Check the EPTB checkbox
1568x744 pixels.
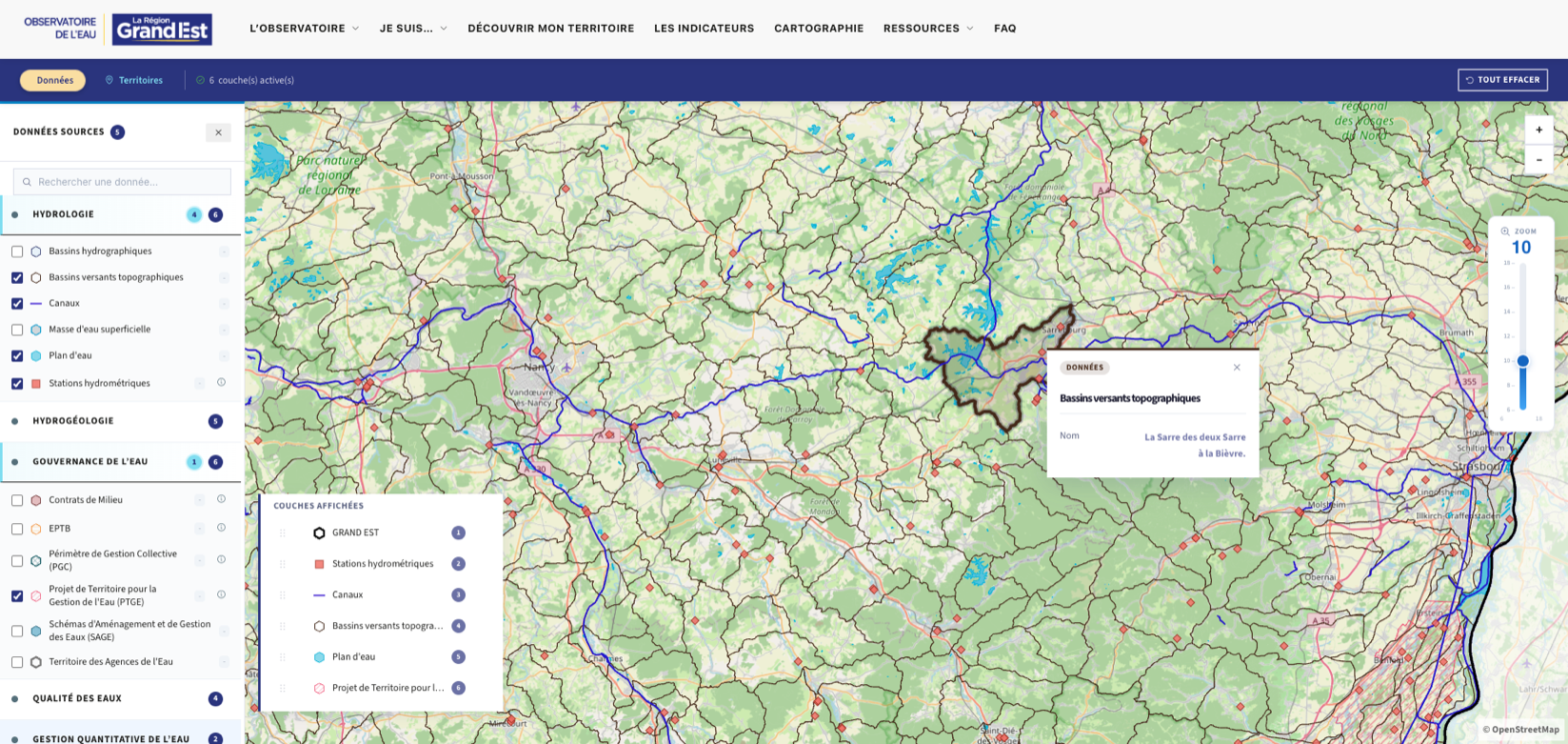pyautogui.click(x=17, y=529)
